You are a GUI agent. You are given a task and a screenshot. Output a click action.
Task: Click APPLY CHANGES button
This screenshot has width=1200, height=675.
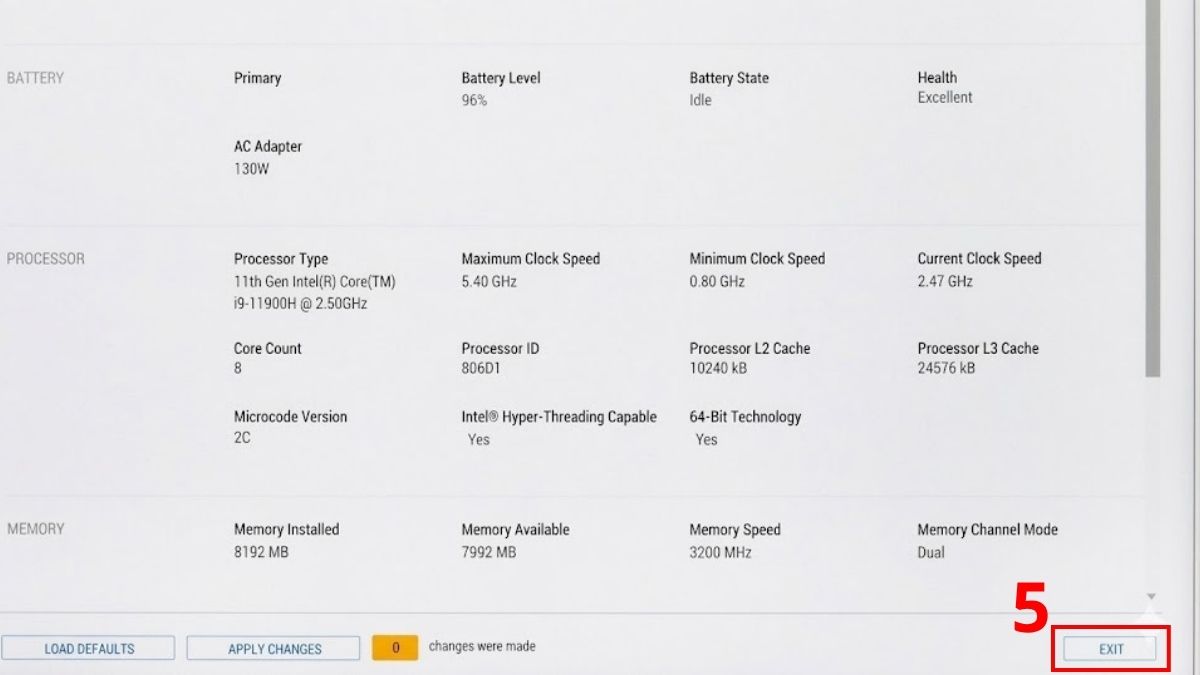[274, 649]
